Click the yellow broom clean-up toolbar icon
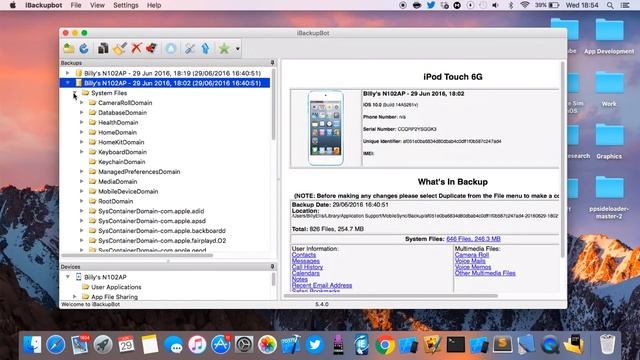640x360 pixels. point(120,49)
